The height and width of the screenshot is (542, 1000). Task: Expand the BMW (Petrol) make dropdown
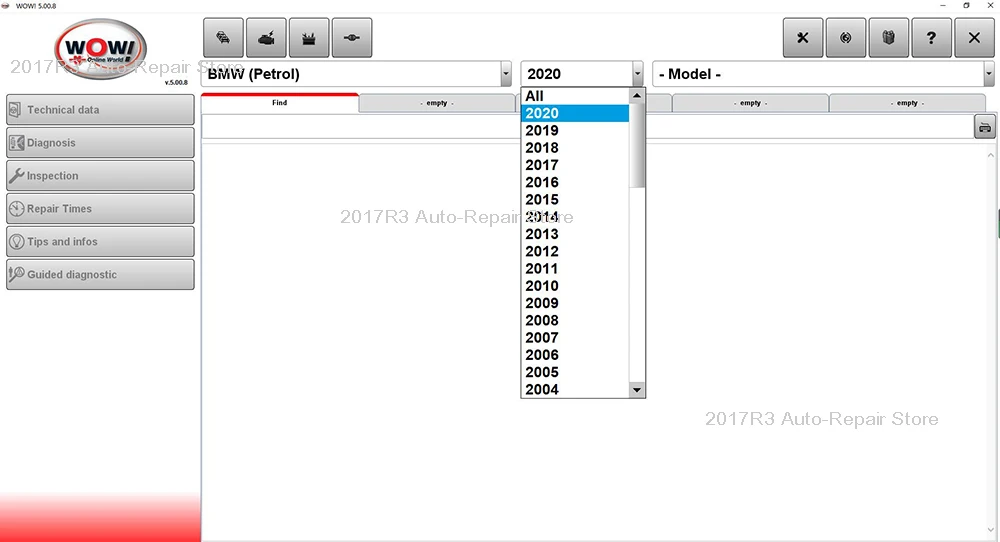[x=506, y=74]
